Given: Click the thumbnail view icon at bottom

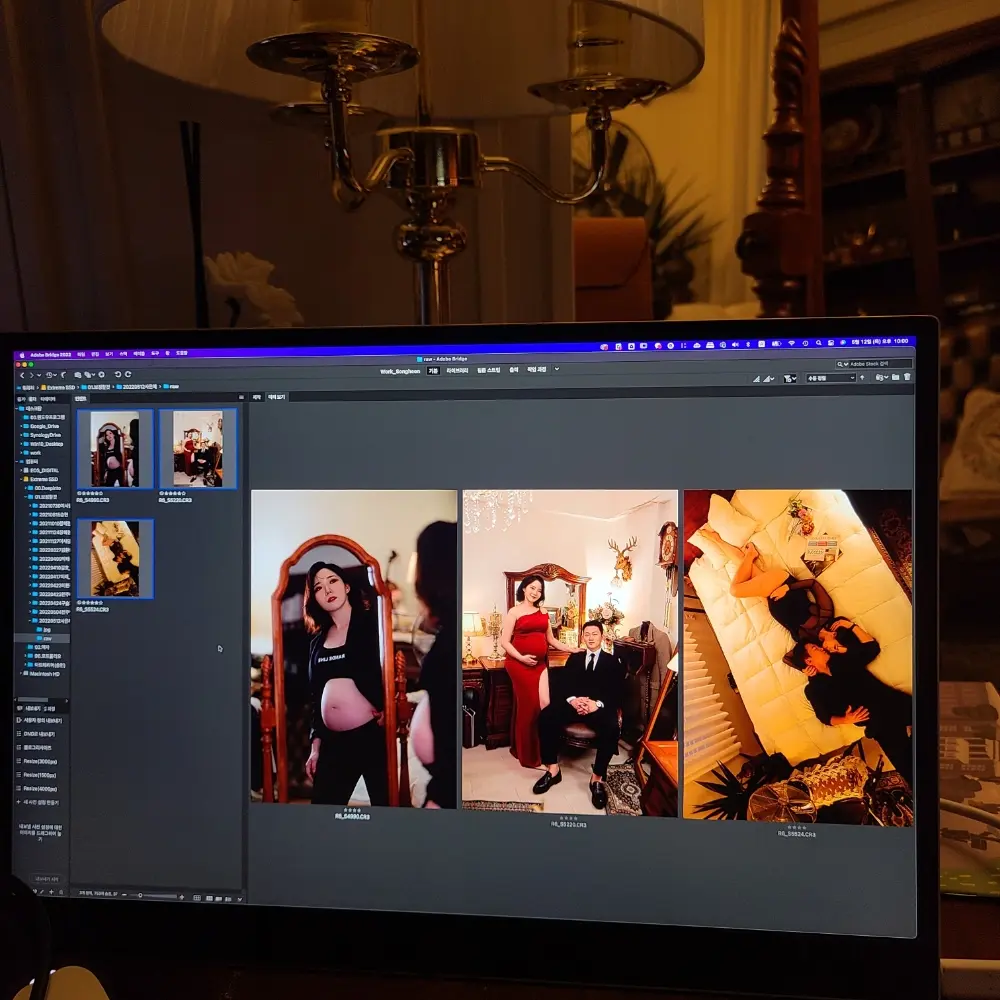Looking at the screenshot, I should pos(209,899).
